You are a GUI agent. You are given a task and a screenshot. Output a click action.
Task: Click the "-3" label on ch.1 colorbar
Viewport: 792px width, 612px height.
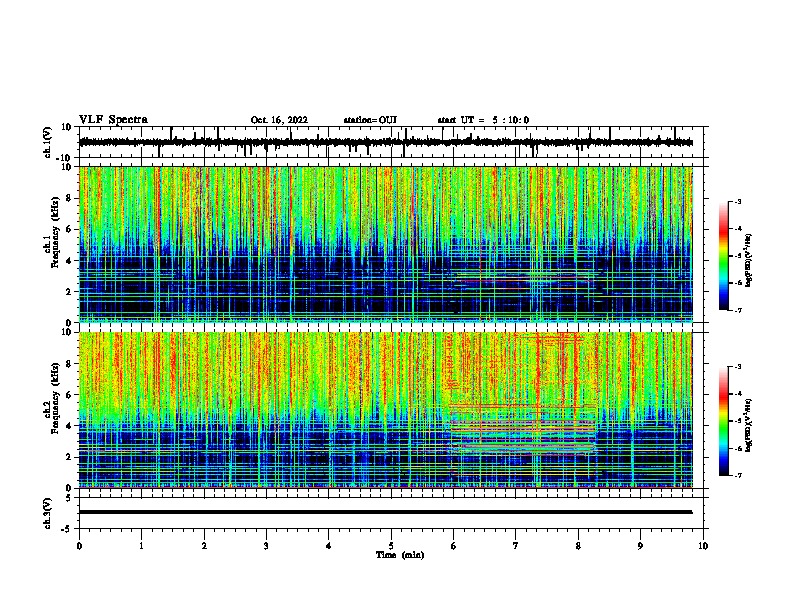(x=737, y=201)
